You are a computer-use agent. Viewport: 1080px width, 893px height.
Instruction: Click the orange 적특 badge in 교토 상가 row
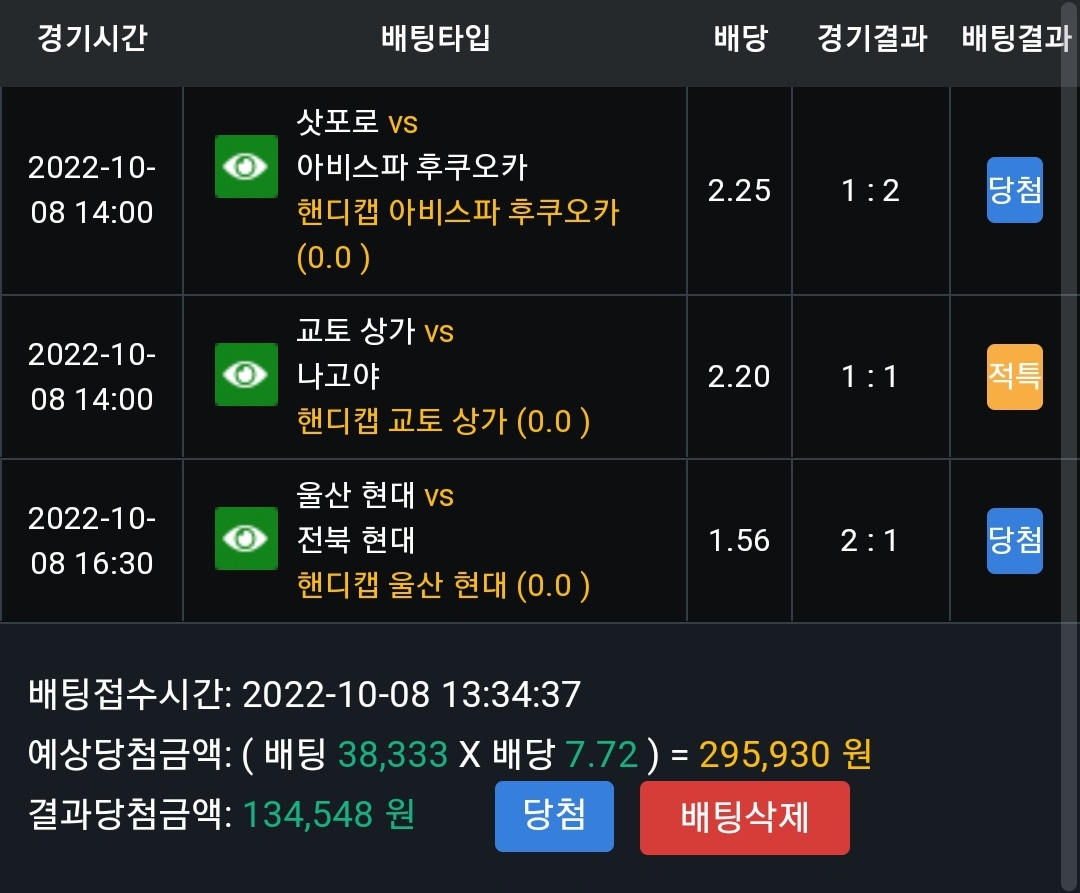point(1015,377)
